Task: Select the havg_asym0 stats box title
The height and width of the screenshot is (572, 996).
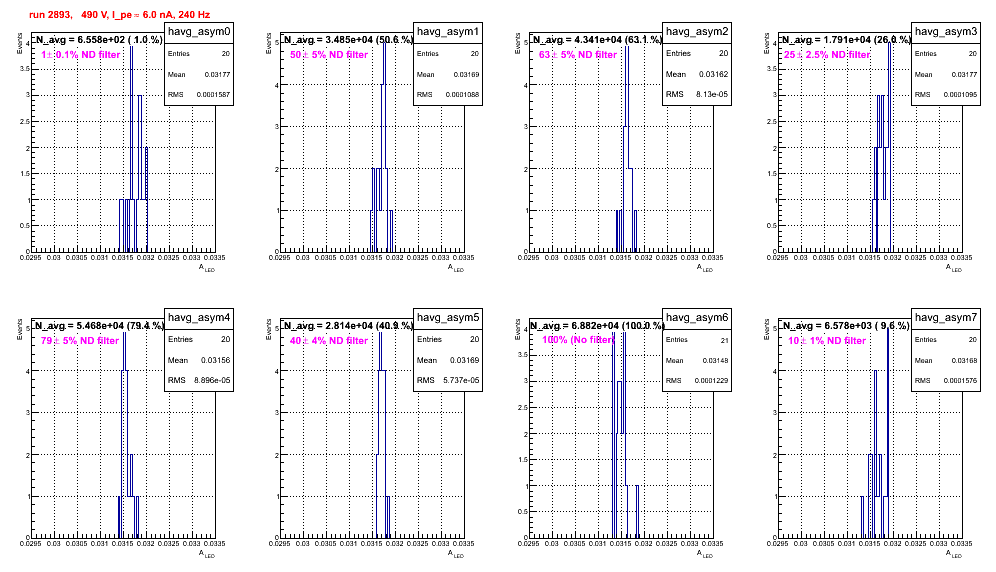Action: [199, 32]
